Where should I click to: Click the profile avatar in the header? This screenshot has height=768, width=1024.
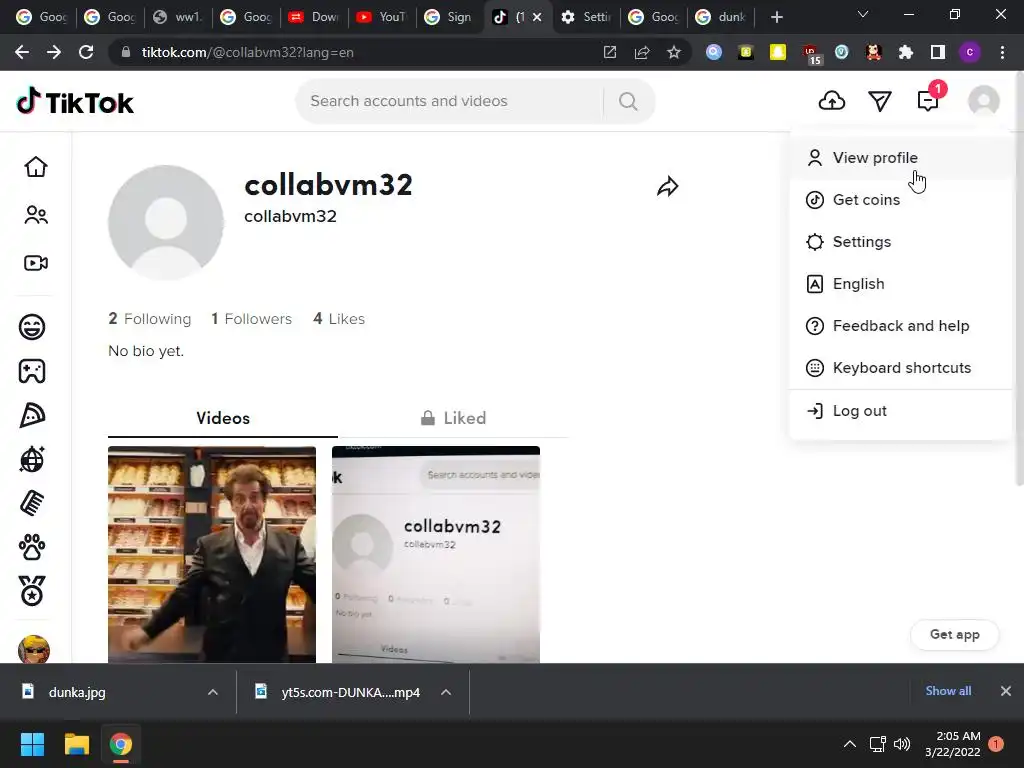984,101
